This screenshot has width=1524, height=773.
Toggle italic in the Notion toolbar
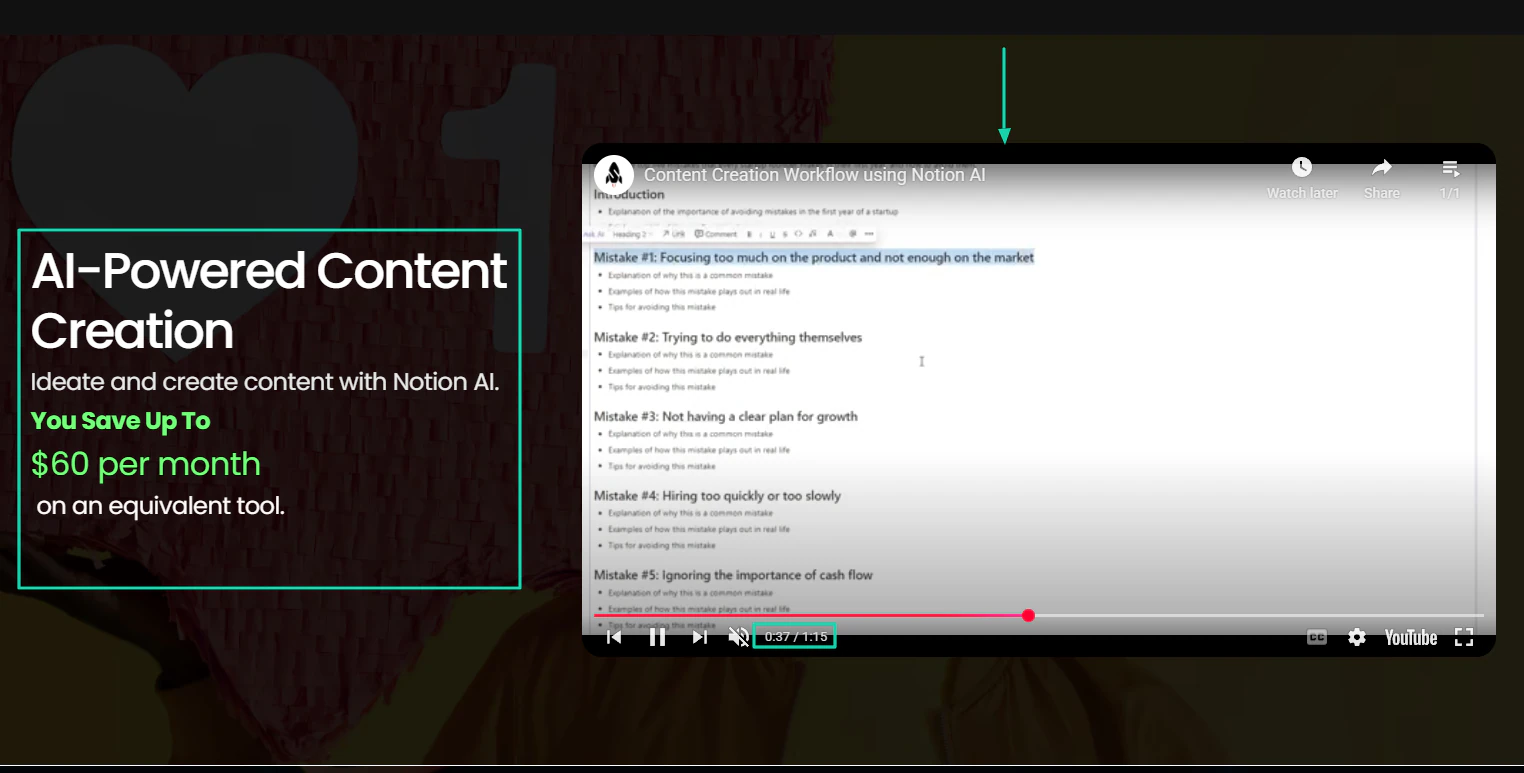[x=761, y=234]
